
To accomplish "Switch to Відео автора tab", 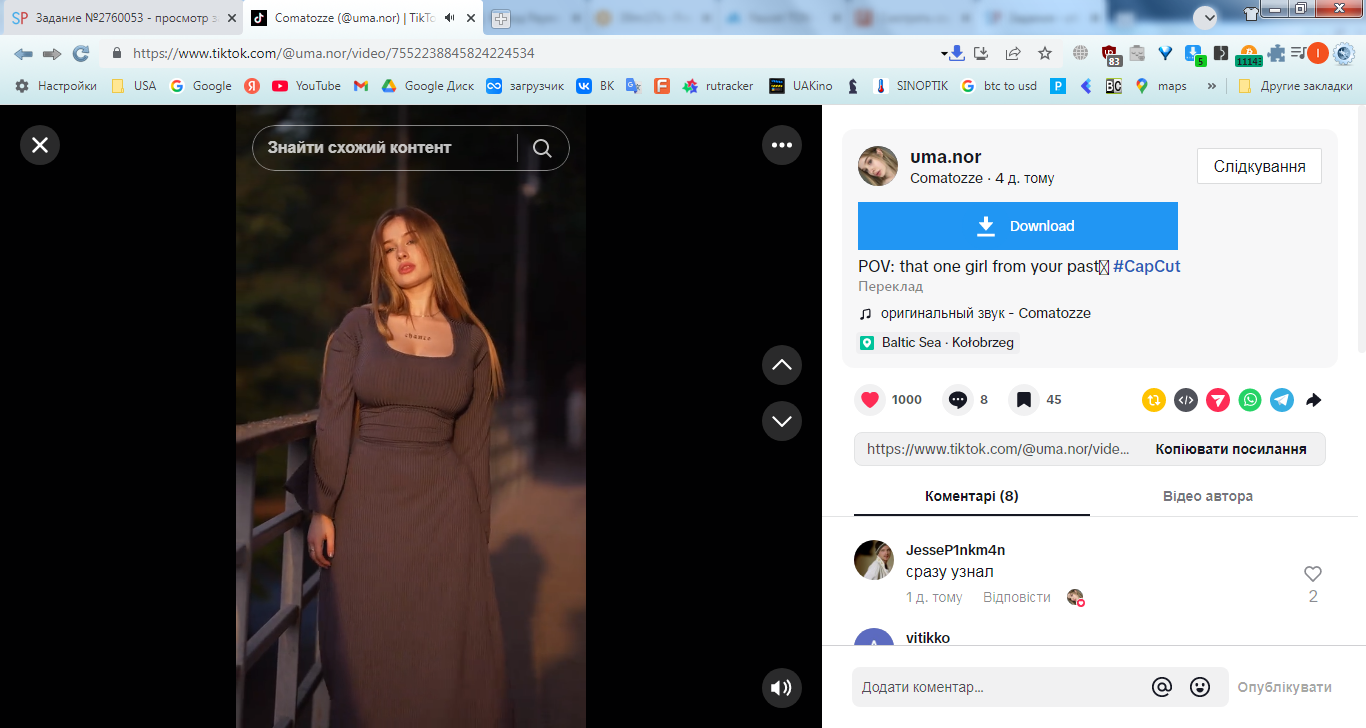I will click(1208, 496).
